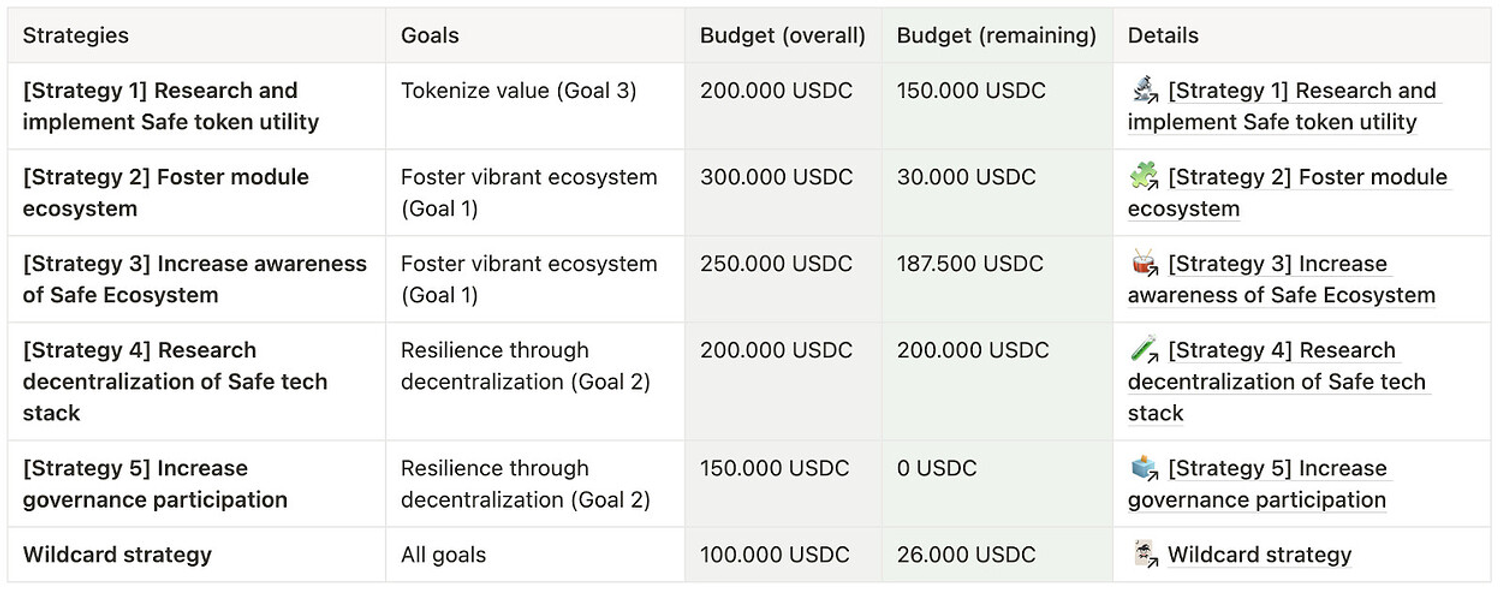Screen dimensions: 1500x589
Task: Select the Strategies column header
Action: [76, 35]
